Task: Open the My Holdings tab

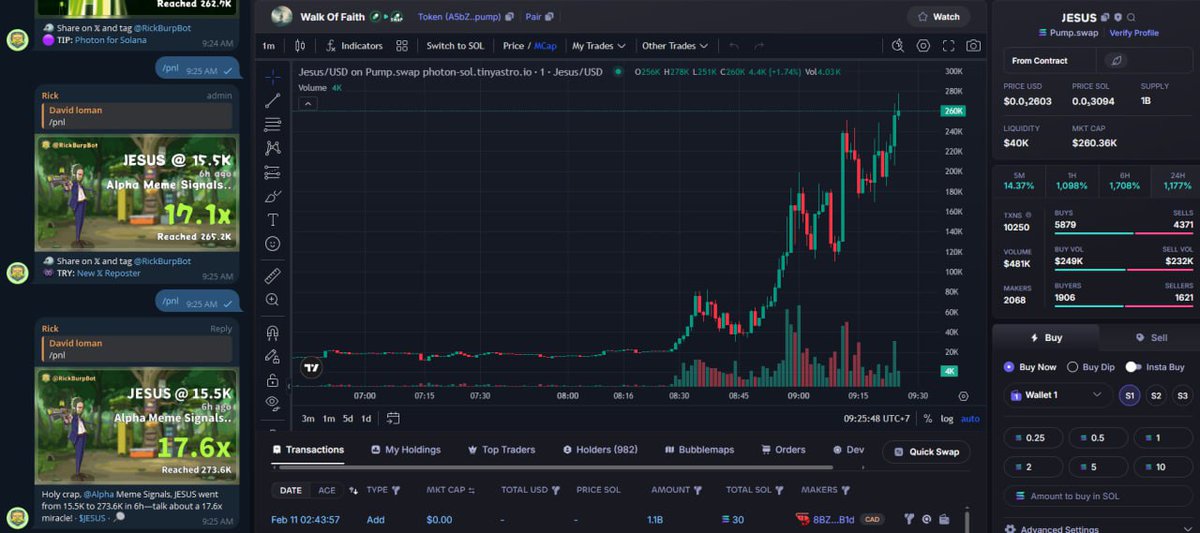Action: (x=405, y=450)
